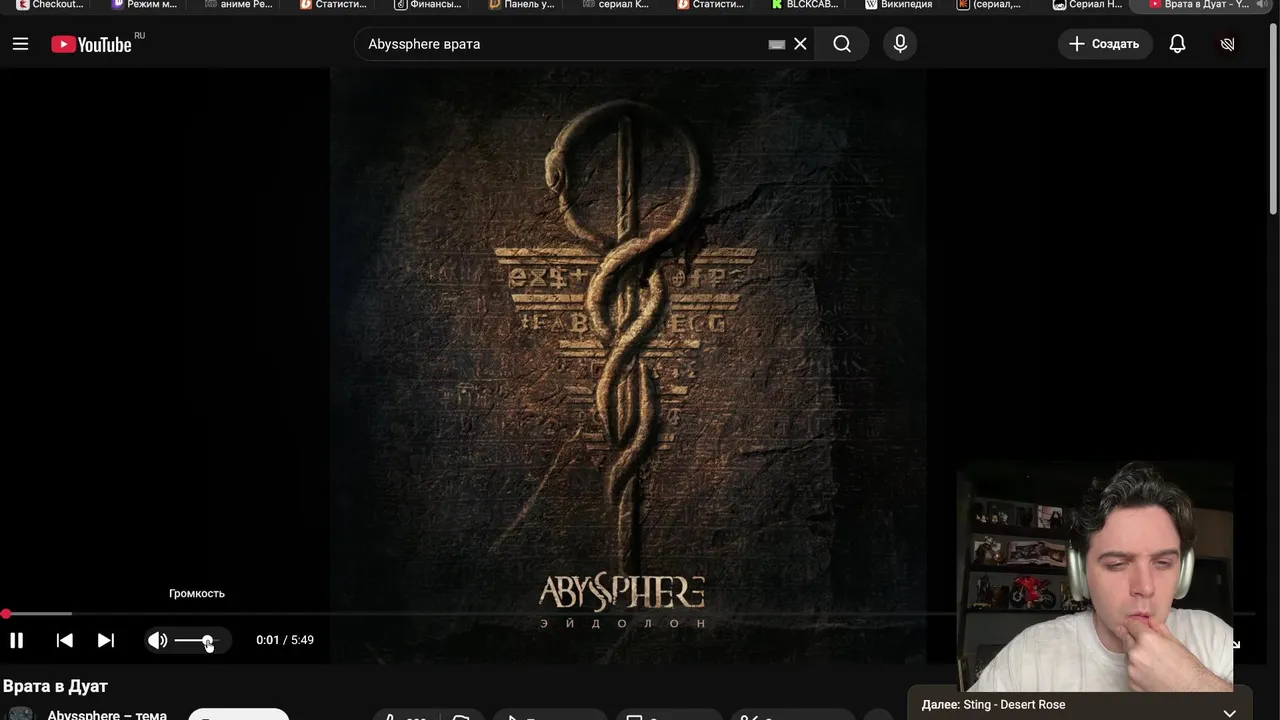Switch to the аниме Ре... tab
Image resolution: width=1280 pixels, height=720 pixels.
click(238, 5)
